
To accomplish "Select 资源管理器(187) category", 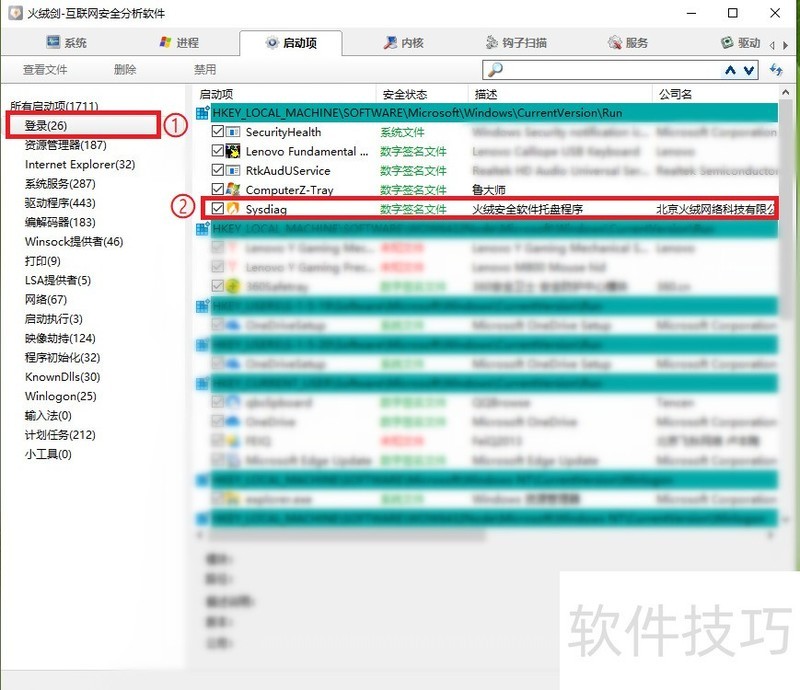I will [x=66, y=145].
